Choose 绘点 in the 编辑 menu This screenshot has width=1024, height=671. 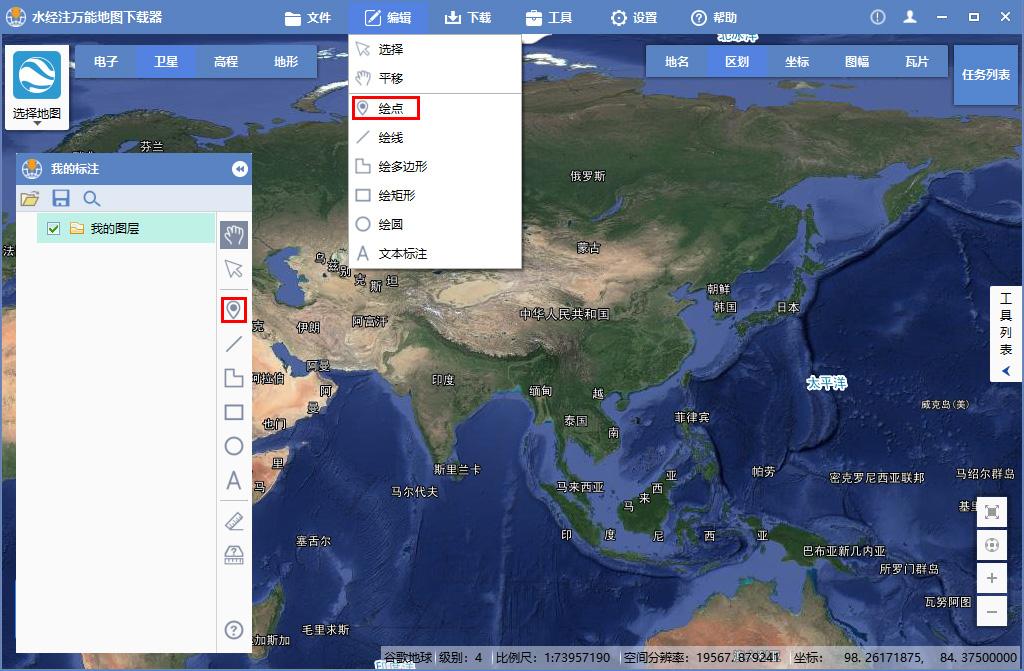click(x=435, y=108)
